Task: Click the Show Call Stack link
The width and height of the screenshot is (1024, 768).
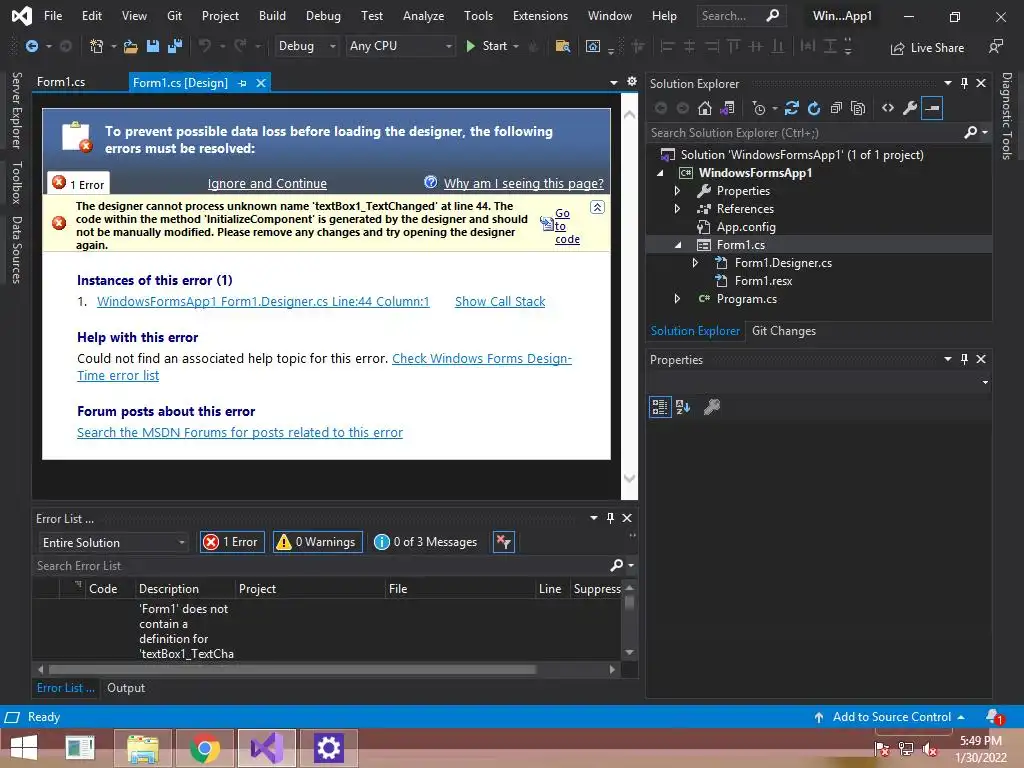Action: [500, 301]
